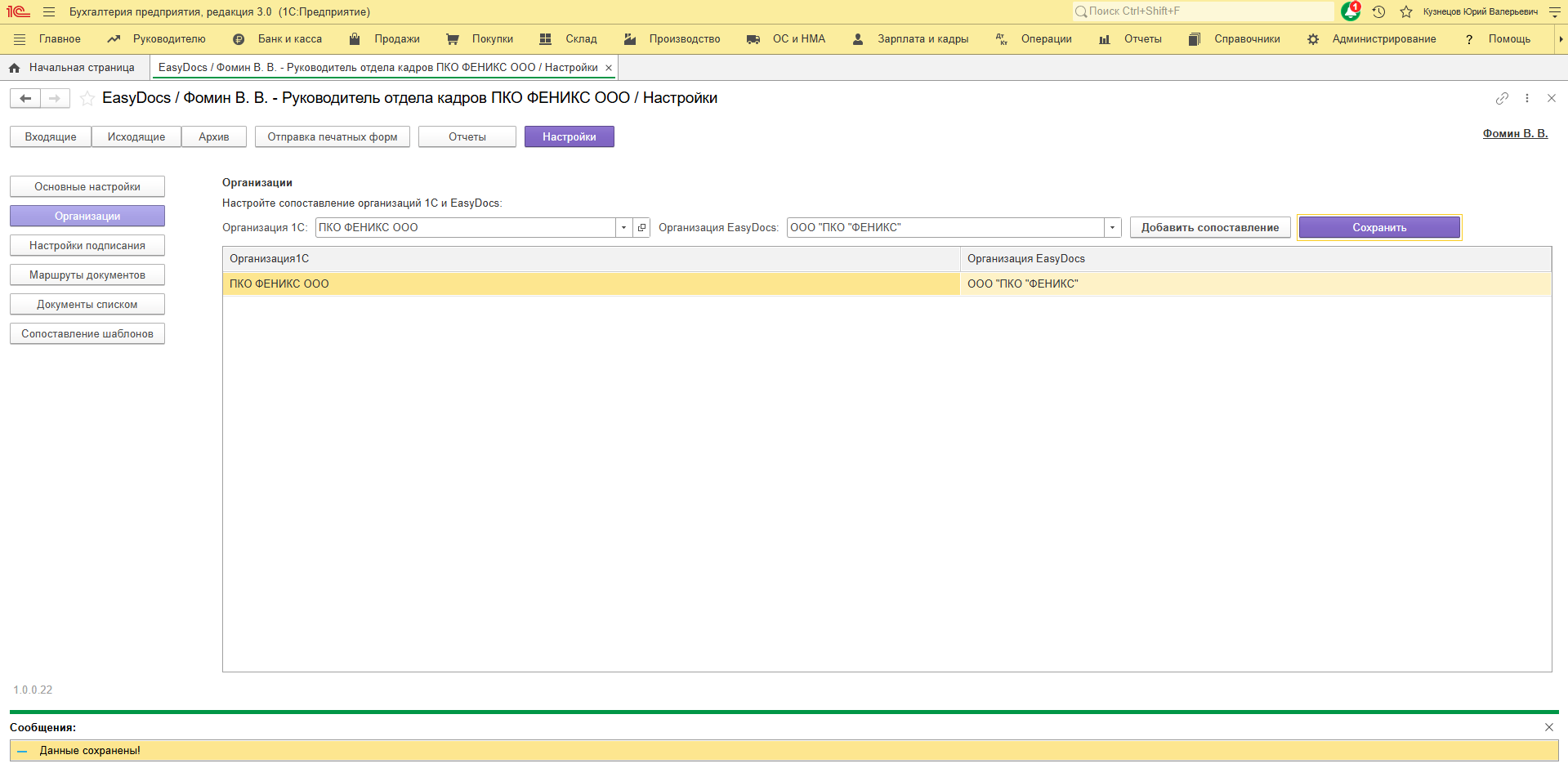
Task: Click the search field Поиск Ctrl+Shift+F
Action: (x=1204, y=11)
